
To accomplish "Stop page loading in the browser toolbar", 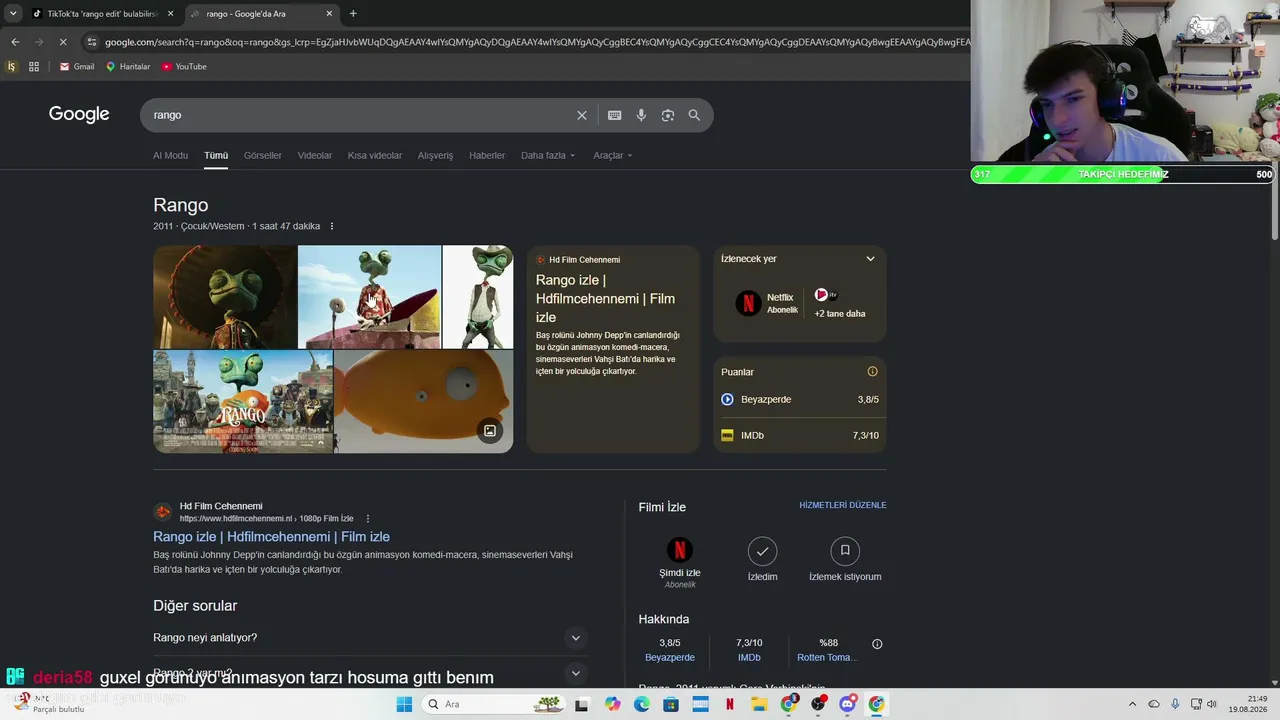I will tap(62, 42).
